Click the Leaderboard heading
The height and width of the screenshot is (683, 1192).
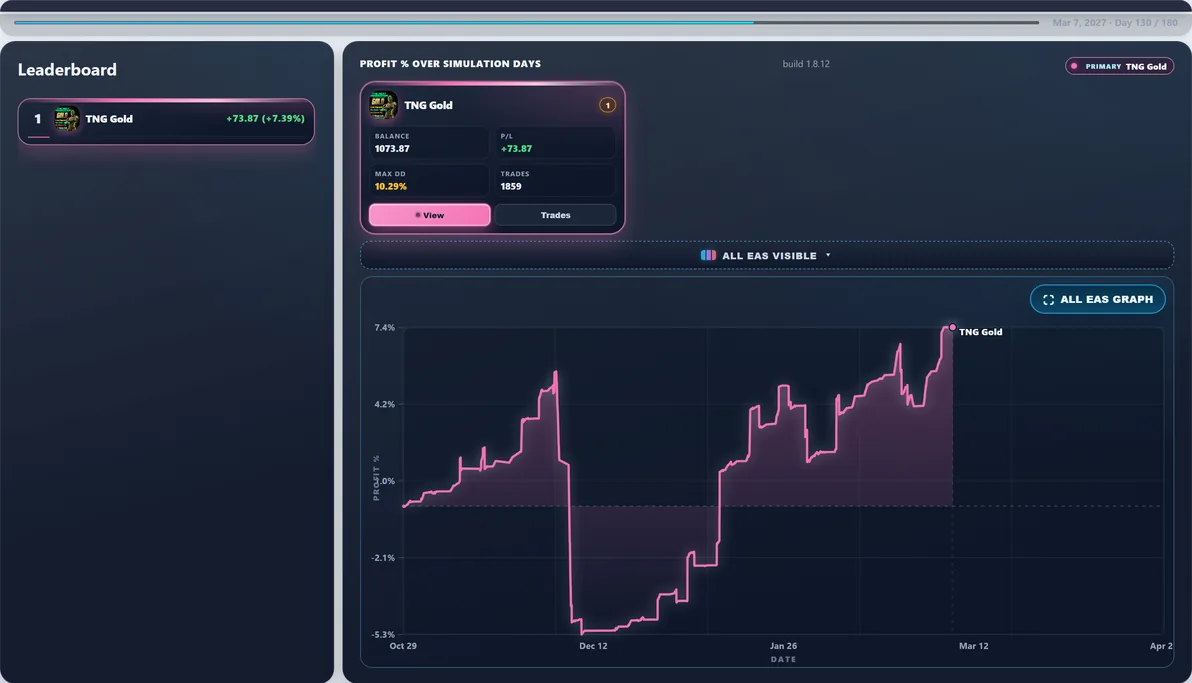click(67, 70)
